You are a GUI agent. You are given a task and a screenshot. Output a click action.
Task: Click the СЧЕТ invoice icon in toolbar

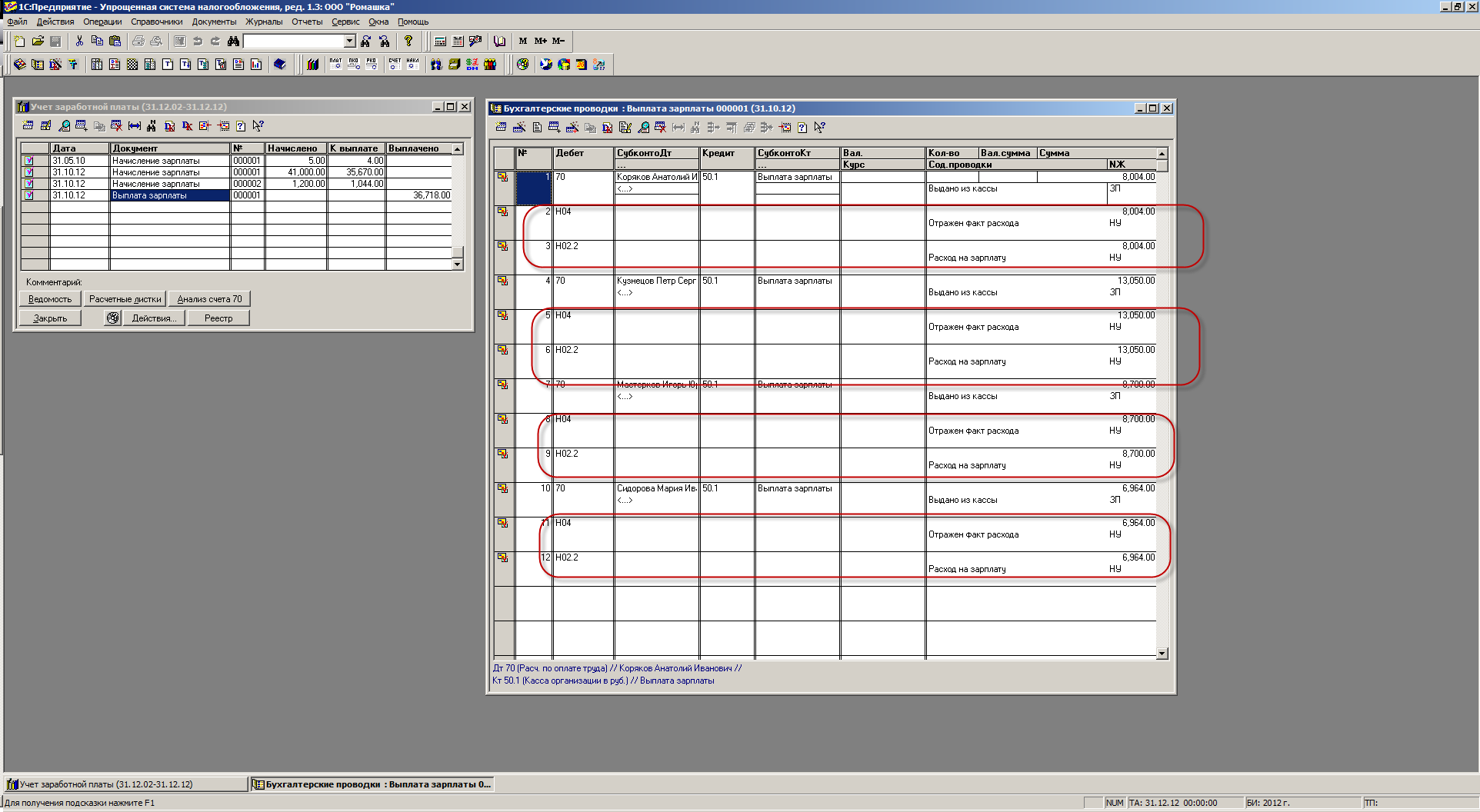pos(395,64)
